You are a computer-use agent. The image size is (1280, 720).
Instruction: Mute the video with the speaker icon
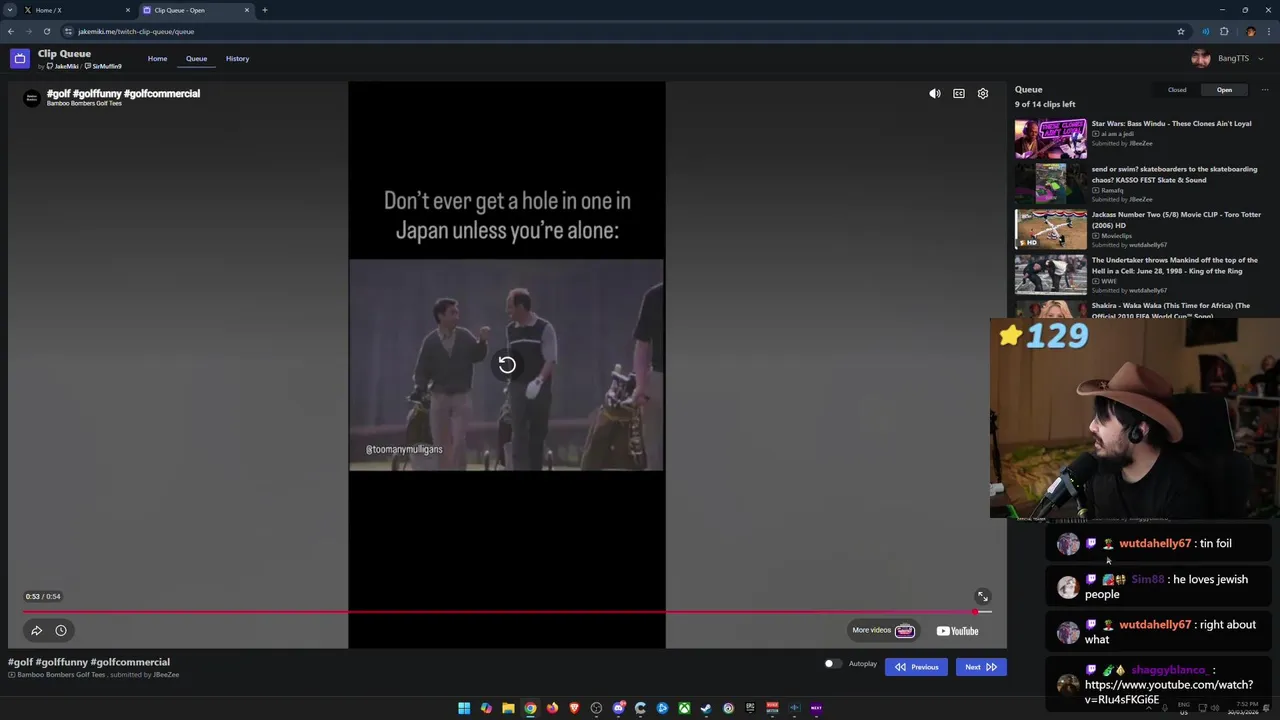935,94
